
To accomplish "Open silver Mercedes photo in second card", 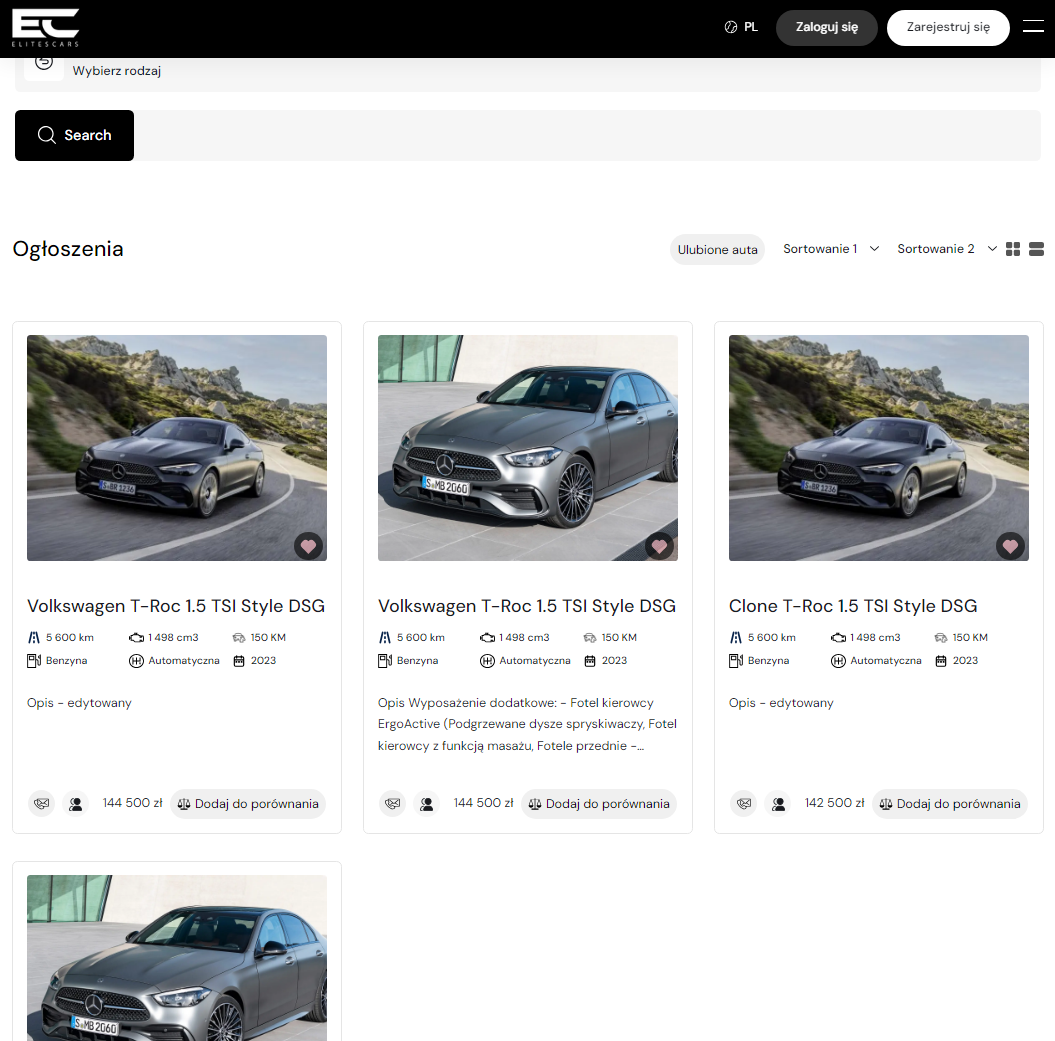I will pyautogui.click(x=528, y=448).
